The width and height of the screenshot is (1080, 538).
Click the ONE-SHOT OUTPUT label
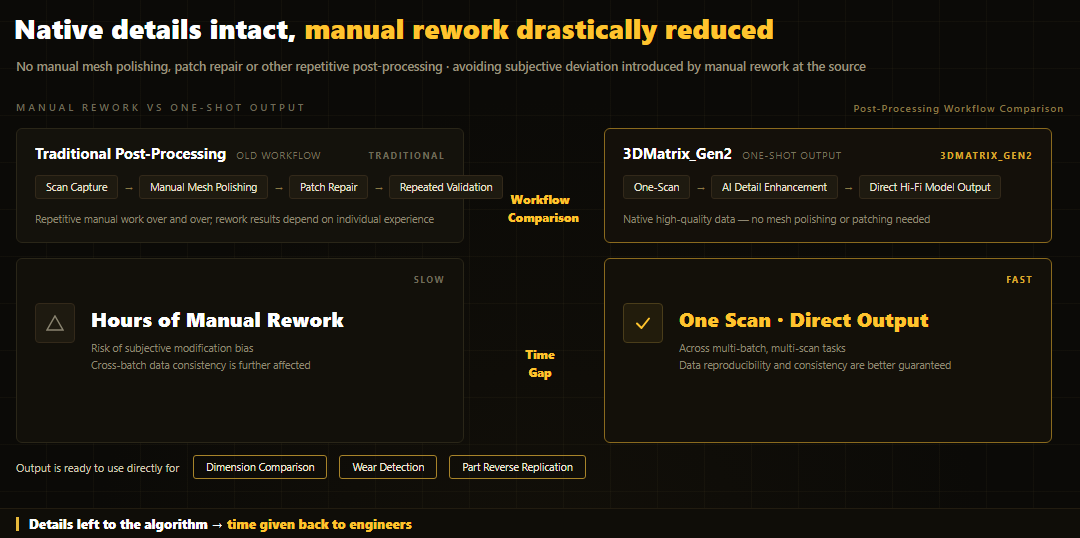[791, 156]
